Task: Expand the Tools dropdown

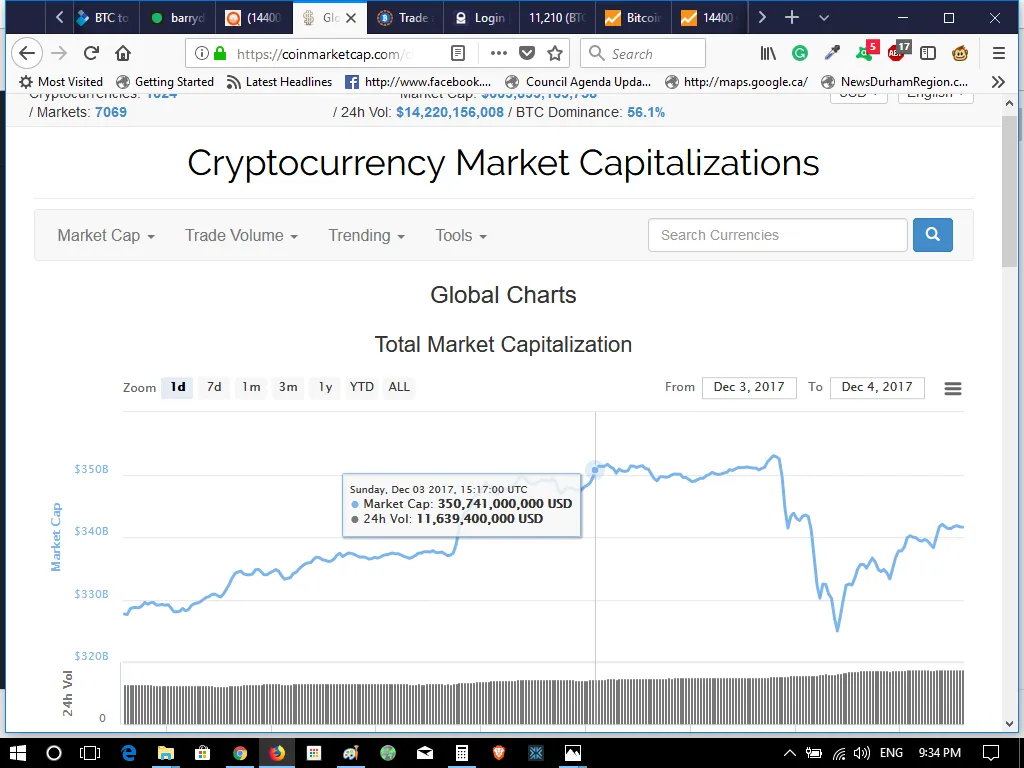Action: (461, 236)
